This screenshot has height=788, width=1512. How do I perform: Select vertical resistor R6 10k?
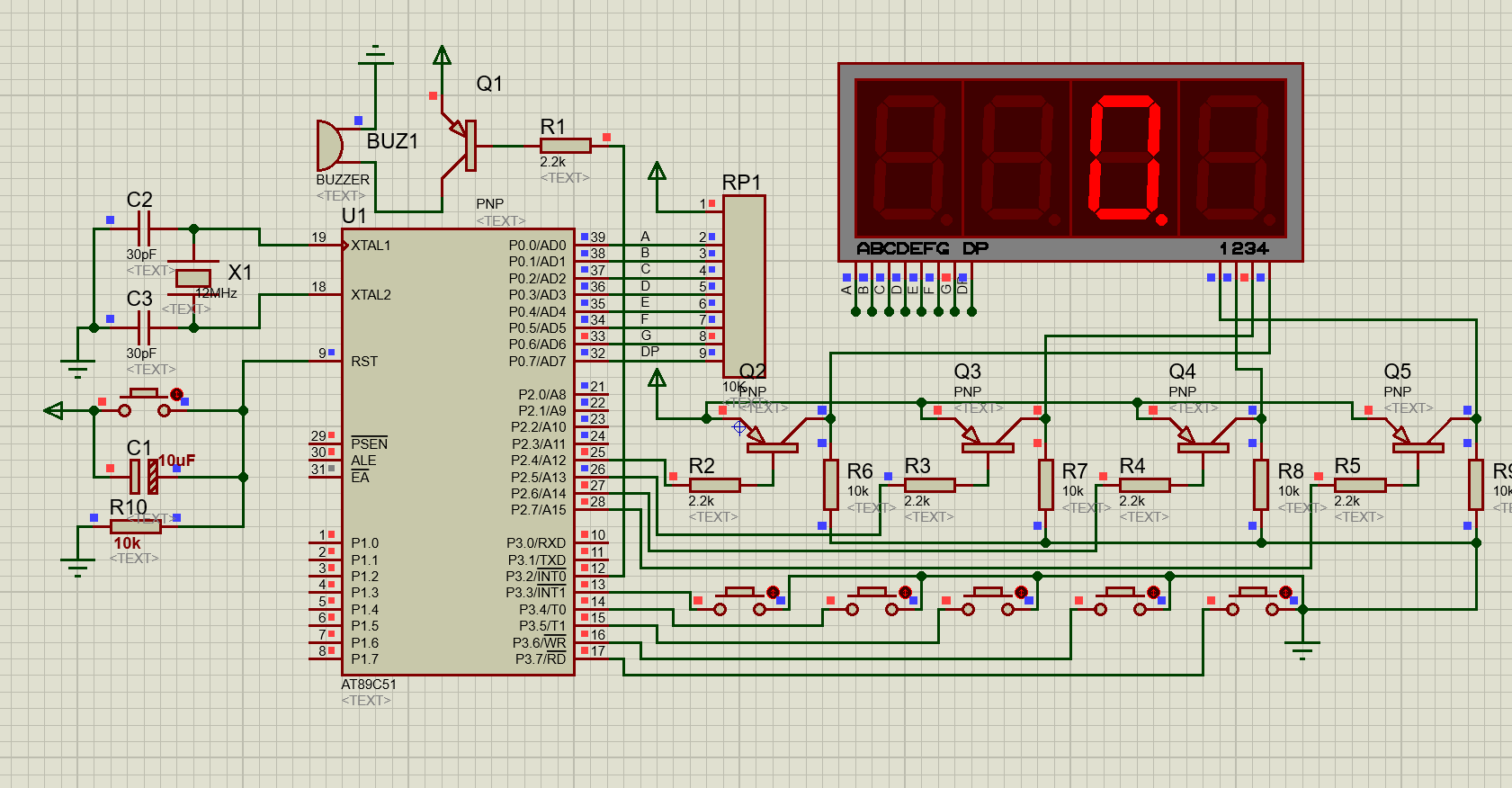(830, 485)
